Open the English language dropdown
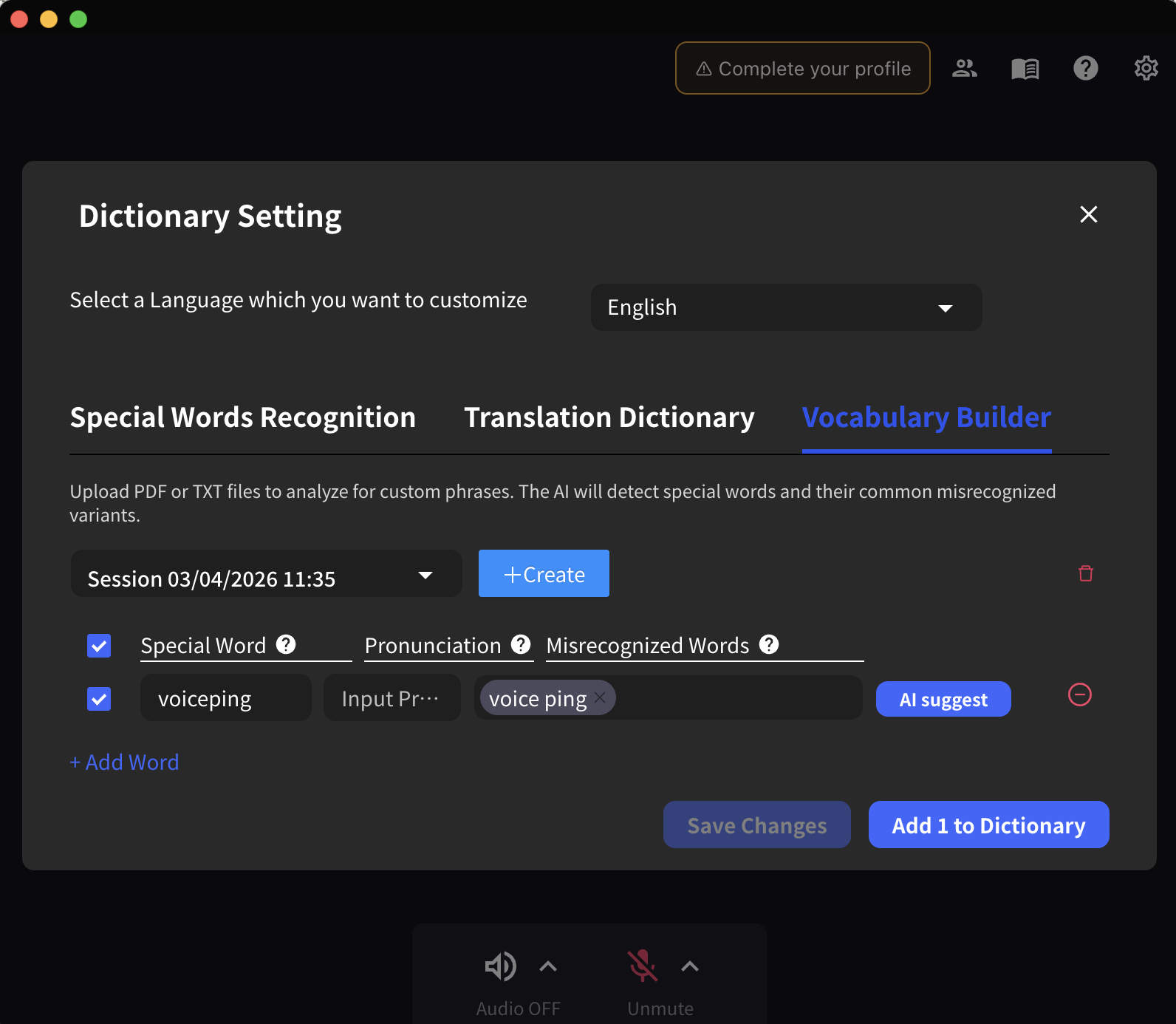 pyautogui.click(x=787, y=307)
